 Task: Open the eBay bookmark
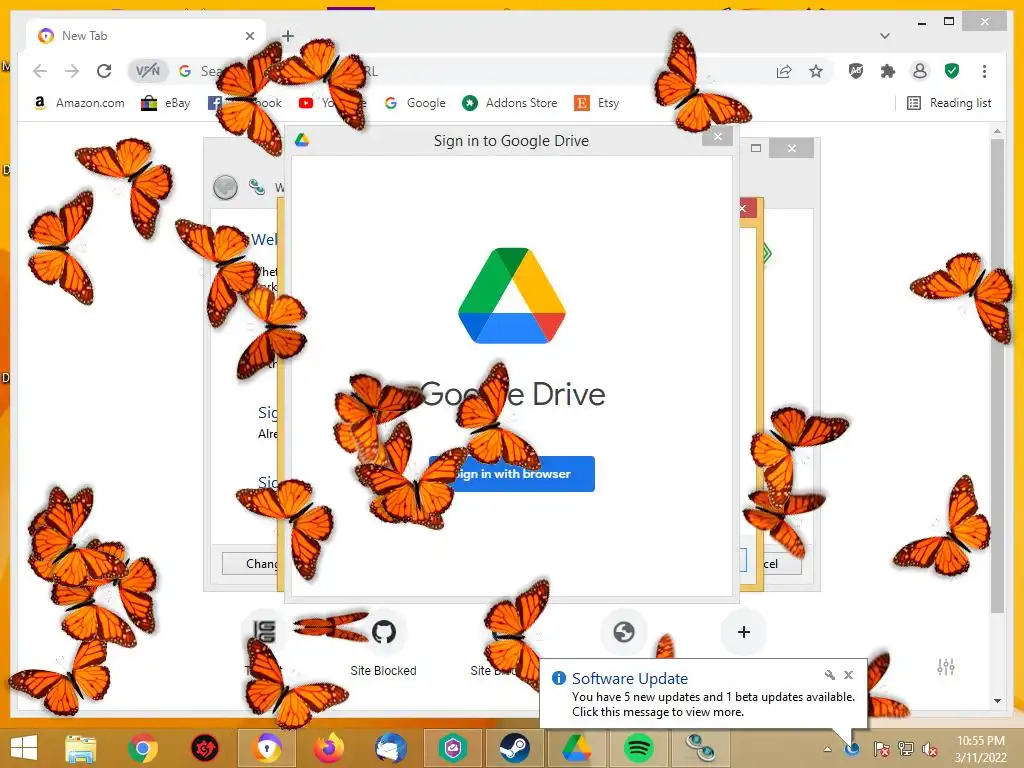[166, 103]
